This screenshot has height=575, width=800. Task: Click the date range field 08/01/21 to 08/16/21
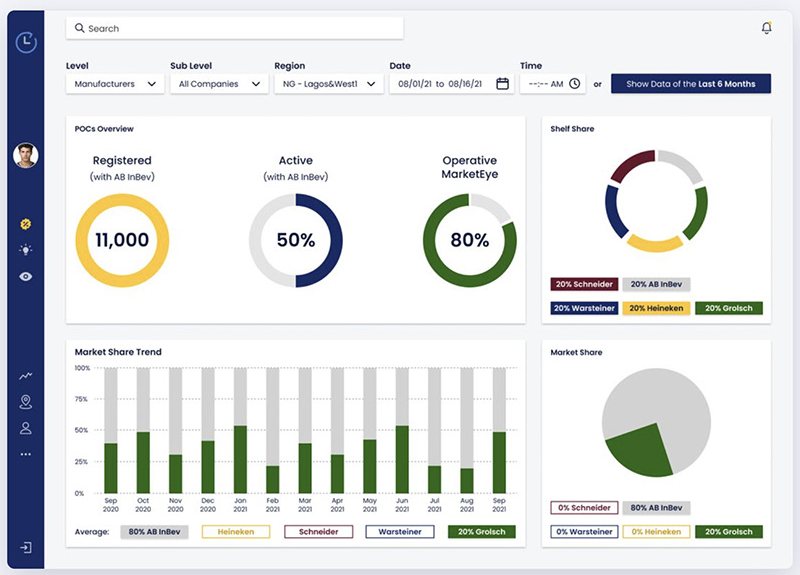452,84
